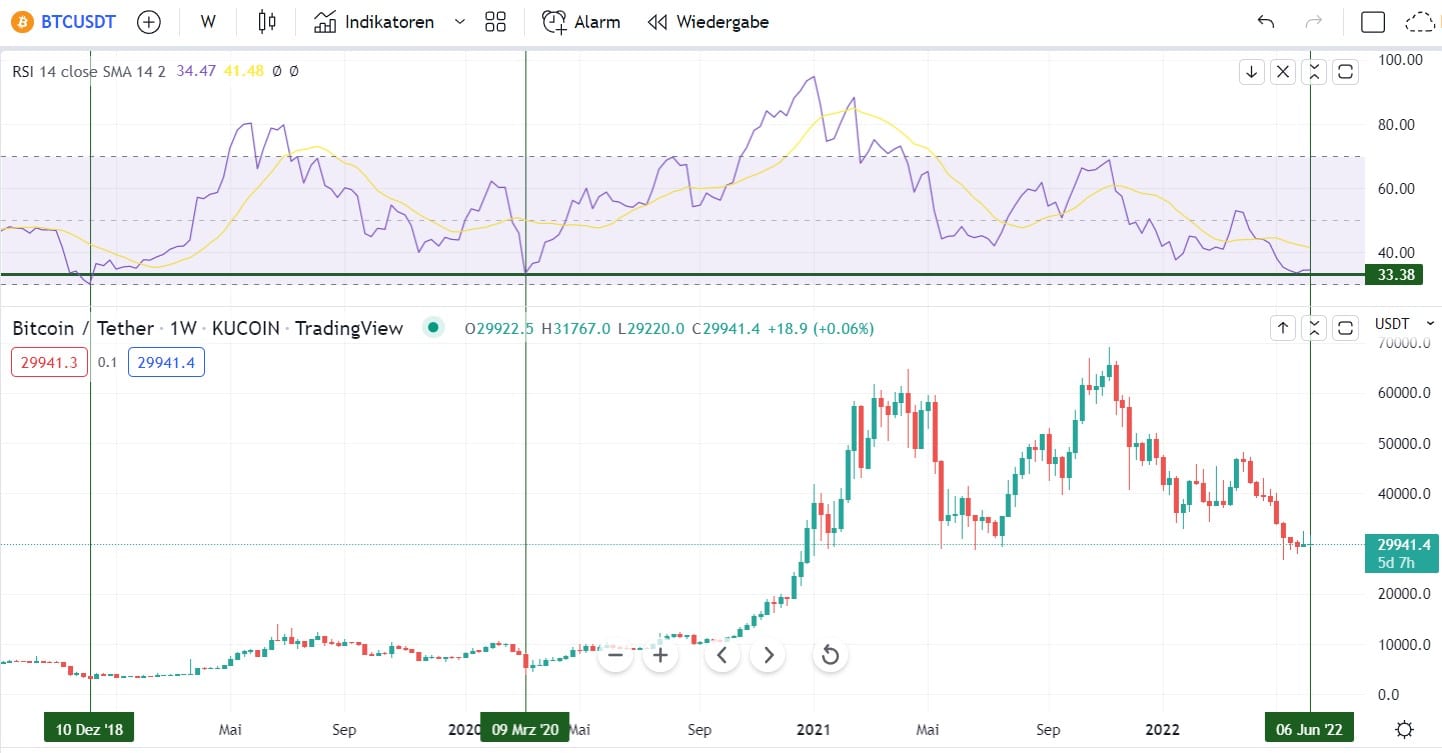Open the Indikatoren indicators dialog
Screen dimensions: 1442x753
click(375, 22)
